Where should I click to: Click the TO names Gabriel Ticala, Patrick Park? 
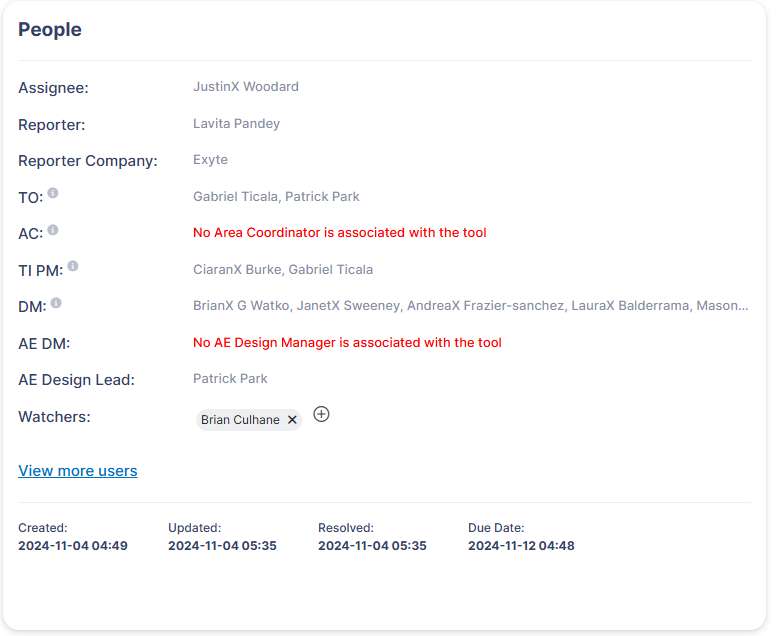coord(276,197)
